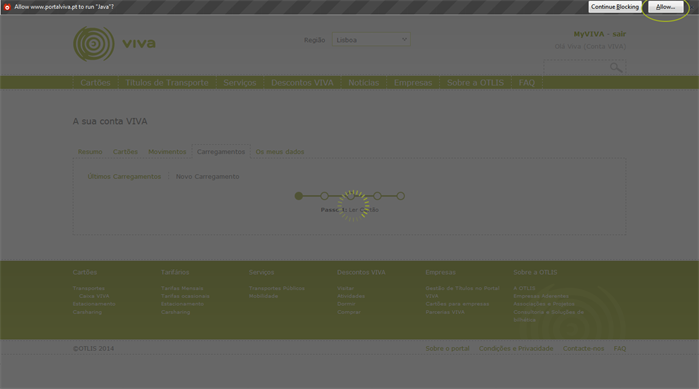Click the MyVIVA - sair link
The height and width of the screenshot is (389, 699).
[x=600, y=34]
